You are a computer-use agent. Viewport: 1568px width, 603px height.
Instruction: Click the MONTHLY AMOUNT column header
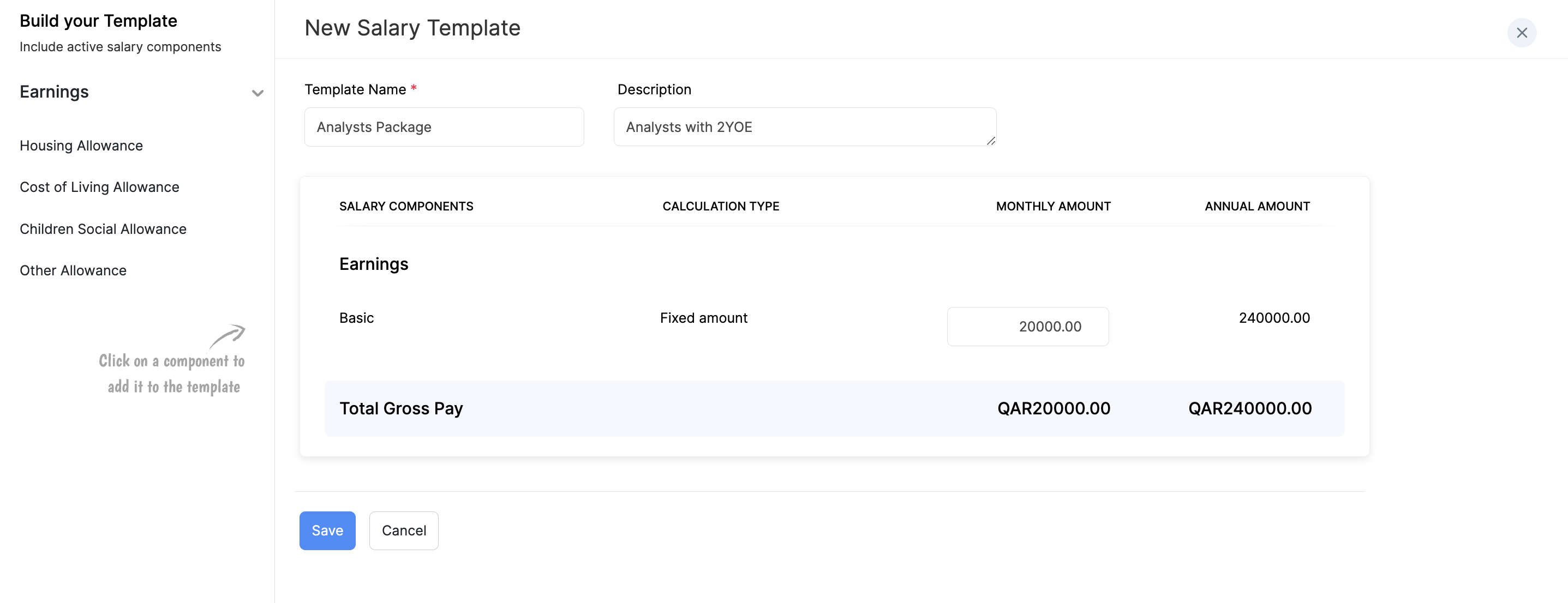click(1052, 206)
